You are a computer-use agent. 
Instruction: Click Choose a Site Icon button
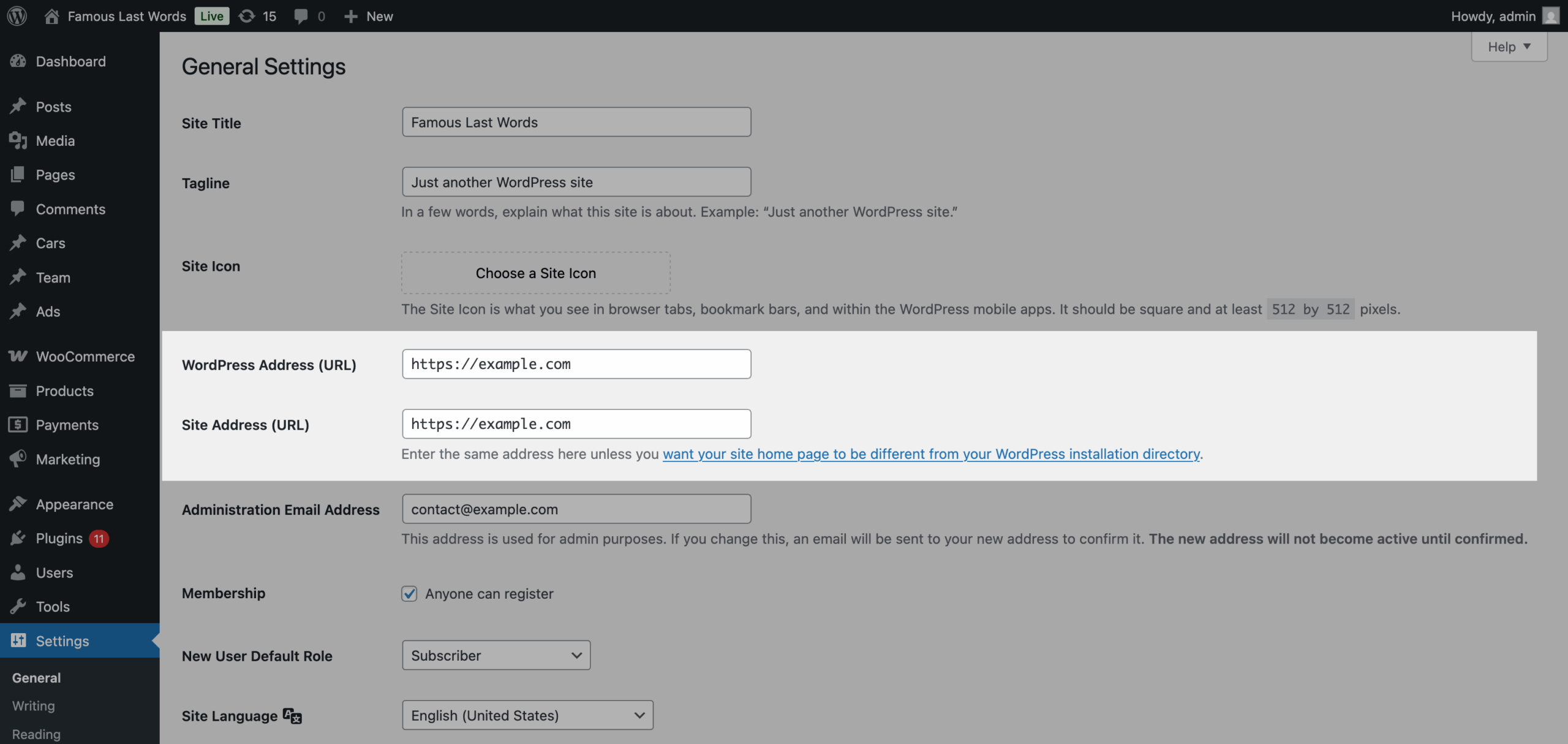(x=535, y=273)
